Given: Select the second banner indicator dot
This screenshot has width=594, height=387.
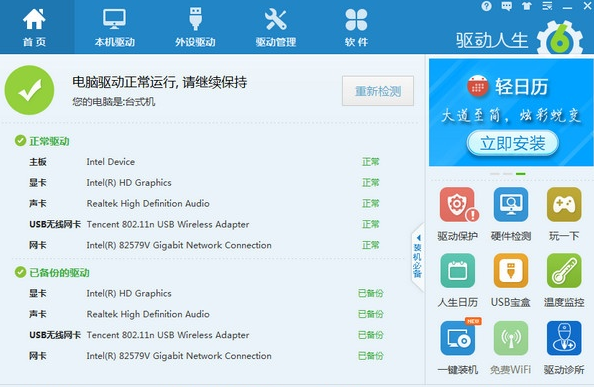Looking at the screenshot, I should [508, 174].
